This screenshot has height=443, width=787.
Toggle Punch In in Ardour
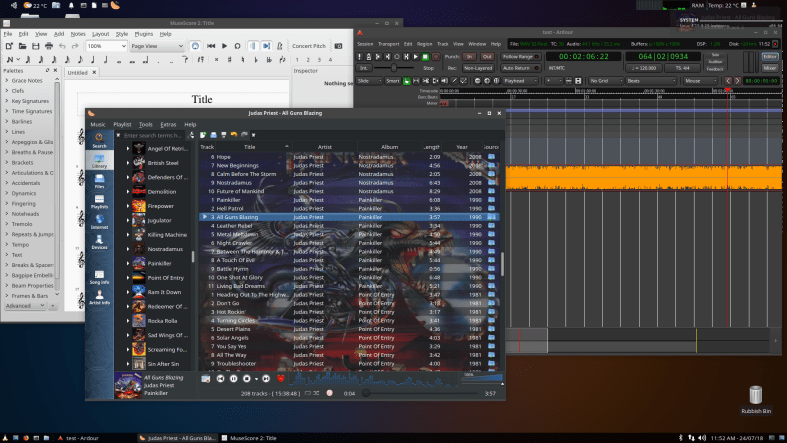coord(470,57)
